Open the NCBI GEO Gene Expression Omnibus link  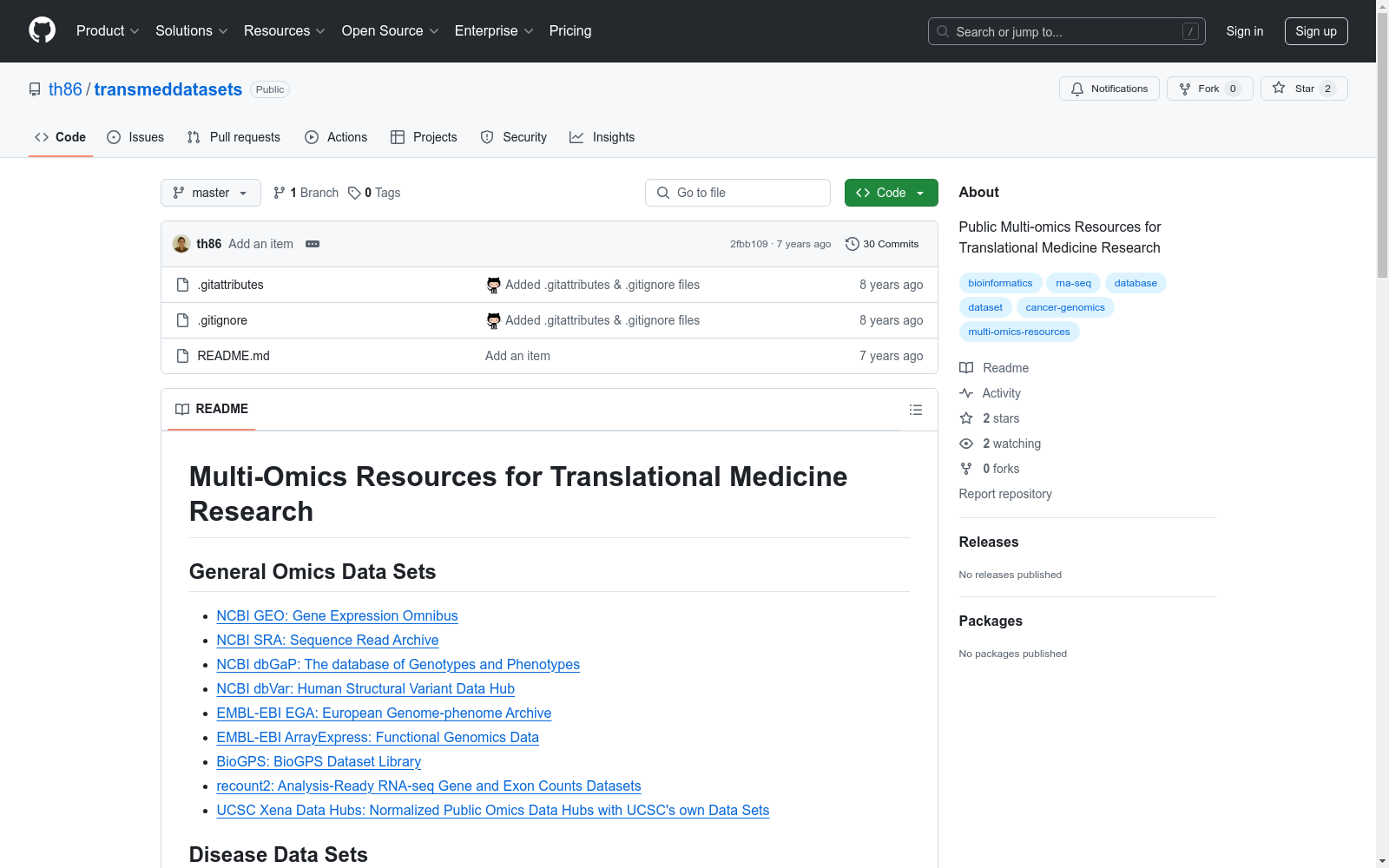click(x=337, y=615)
